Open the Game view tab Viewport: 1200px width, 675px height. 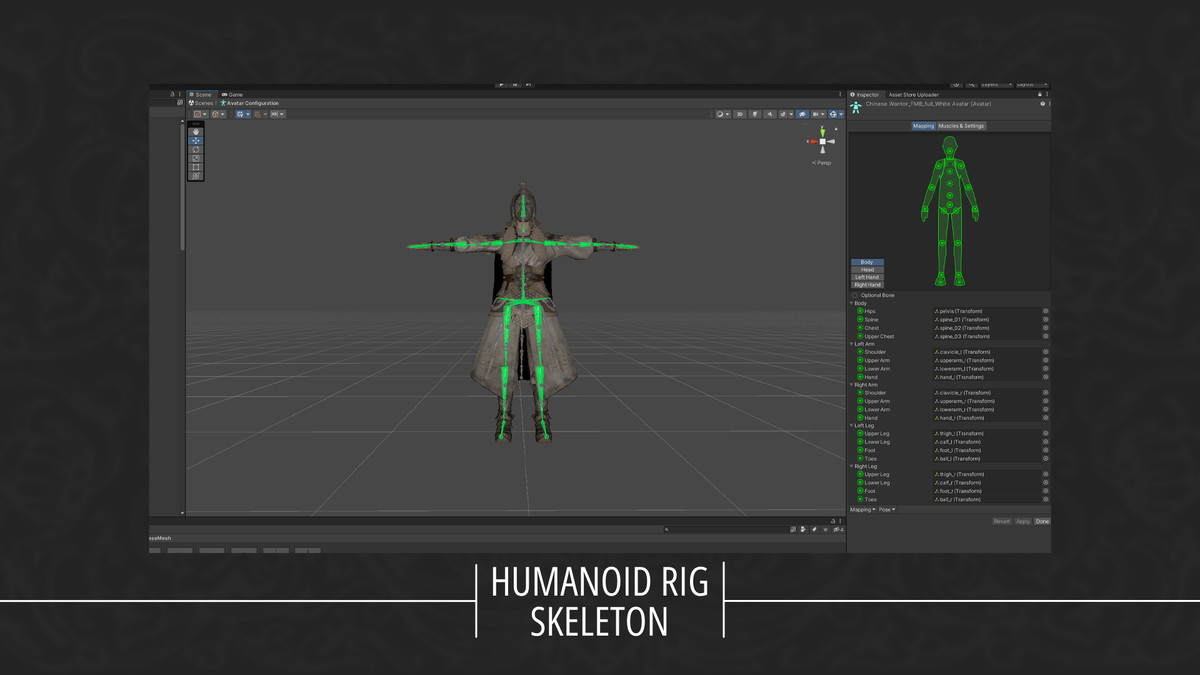(x=232, y=95)
